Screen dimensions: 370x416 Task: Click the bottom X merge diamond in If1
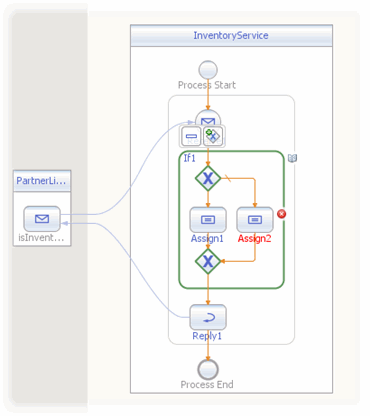tap(208, 261)
